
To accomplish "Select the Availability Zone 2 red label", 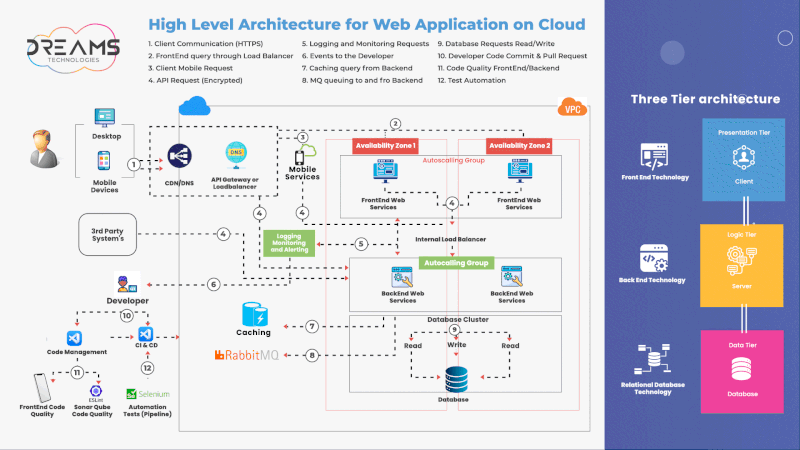I will pyautogui.click(x=519, y=145).
